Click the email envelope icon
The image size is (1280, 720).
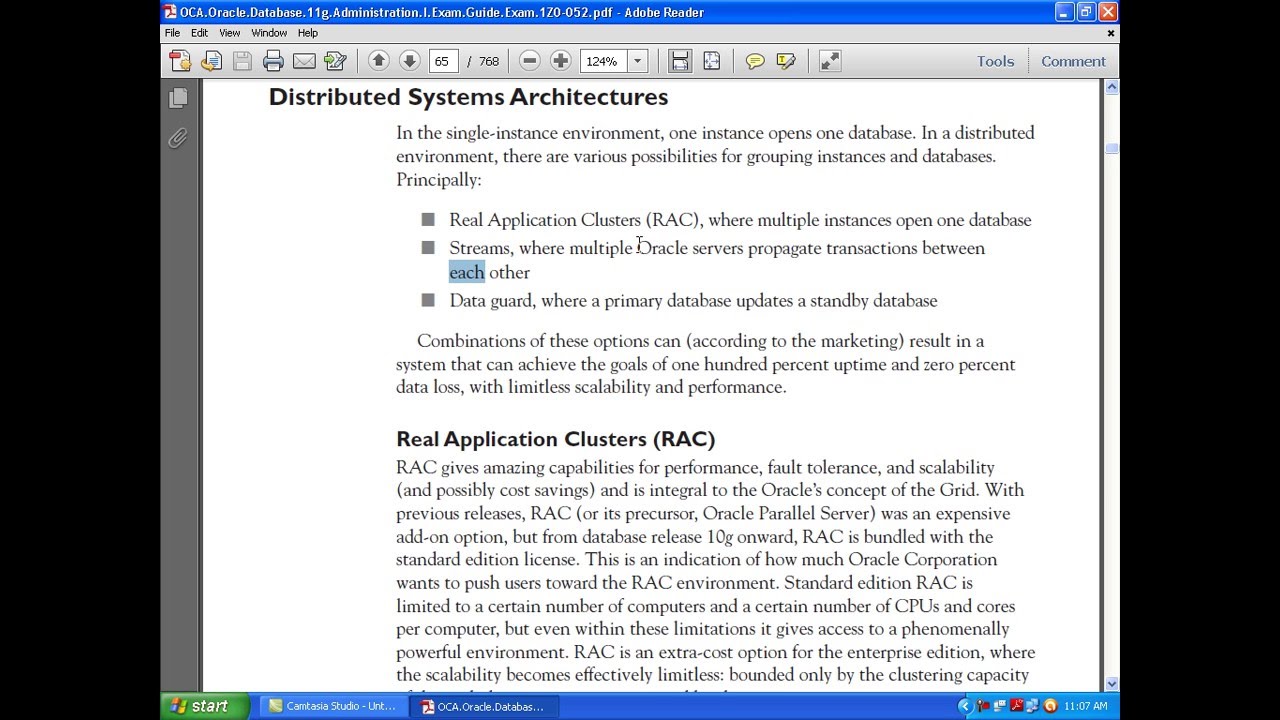click(304, 61)
